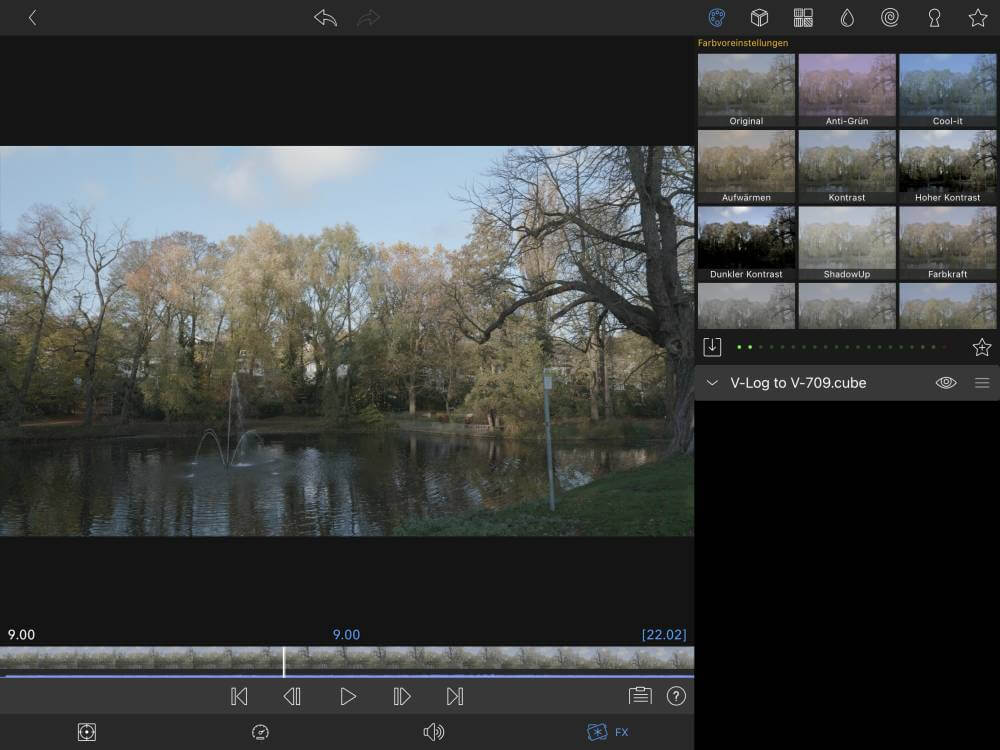1000x750 pixels.
Task: Open the audio editor tab
Action: (434, 732)
